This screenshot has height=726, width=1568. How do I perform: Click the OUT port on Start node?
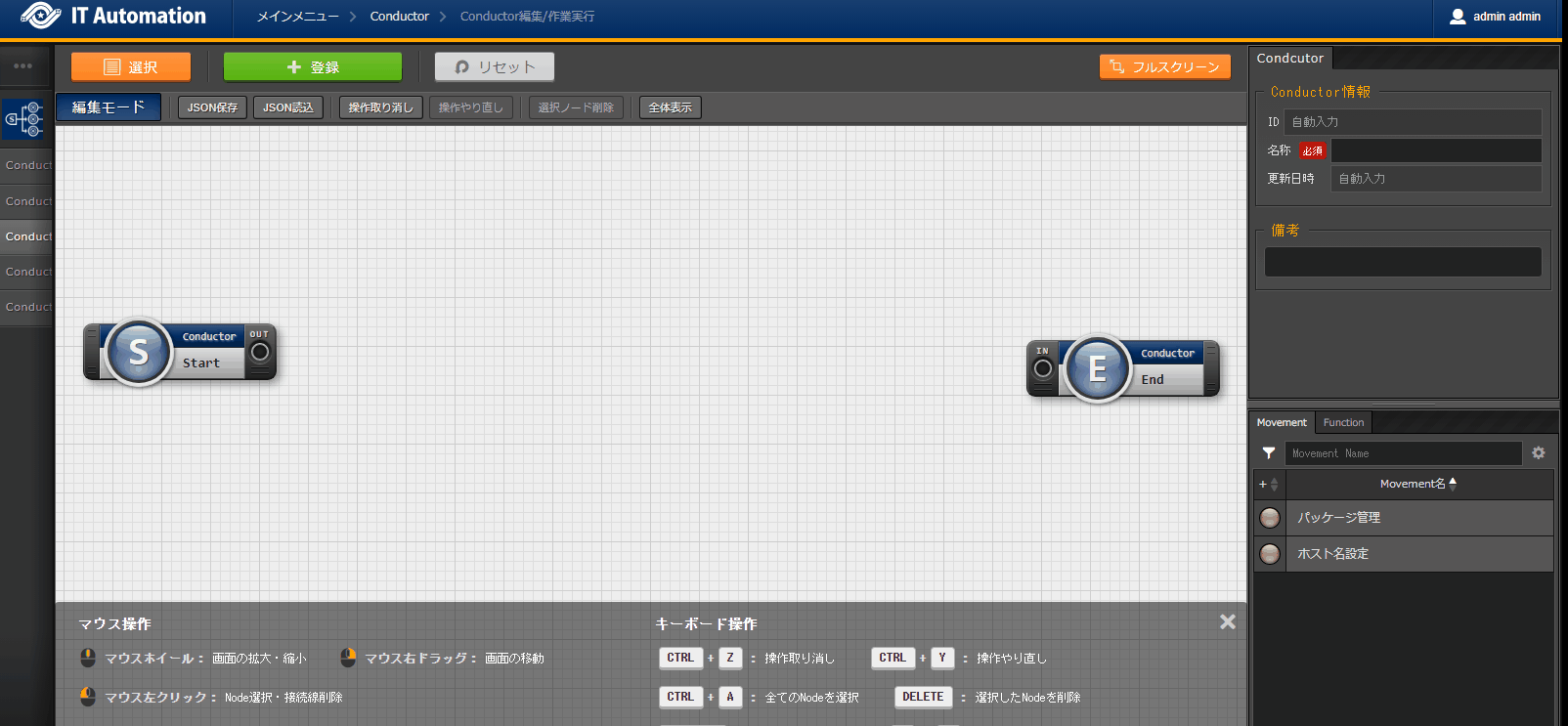pyautogui.click(x=260, y=352)
